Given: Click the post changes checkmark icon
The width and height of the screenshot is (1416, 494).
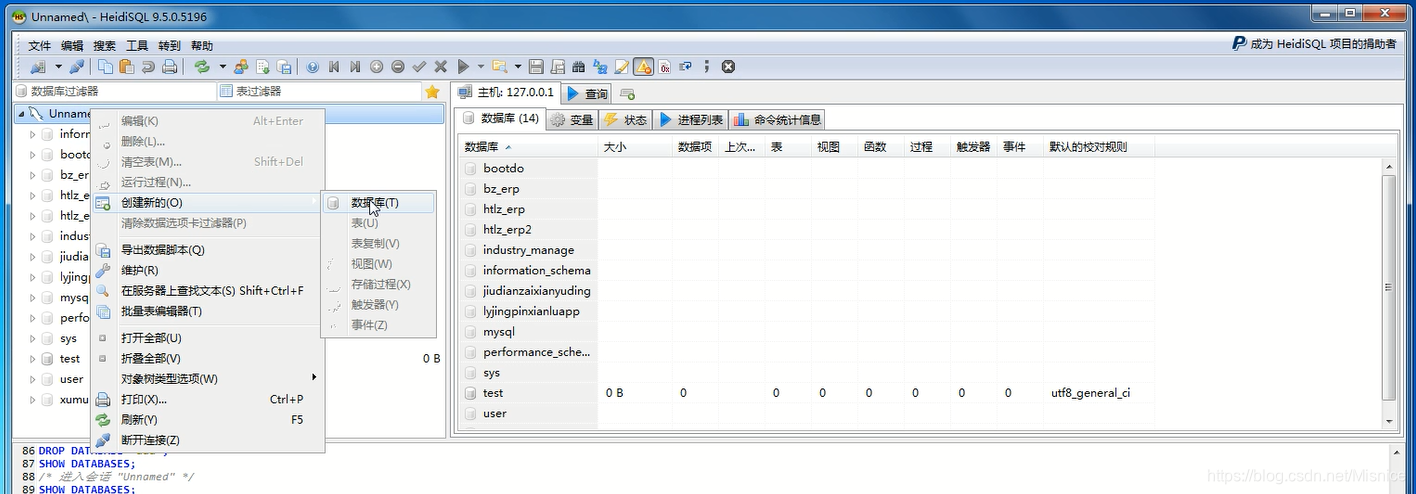Looking at the screenshot, I should coord(419,67).
